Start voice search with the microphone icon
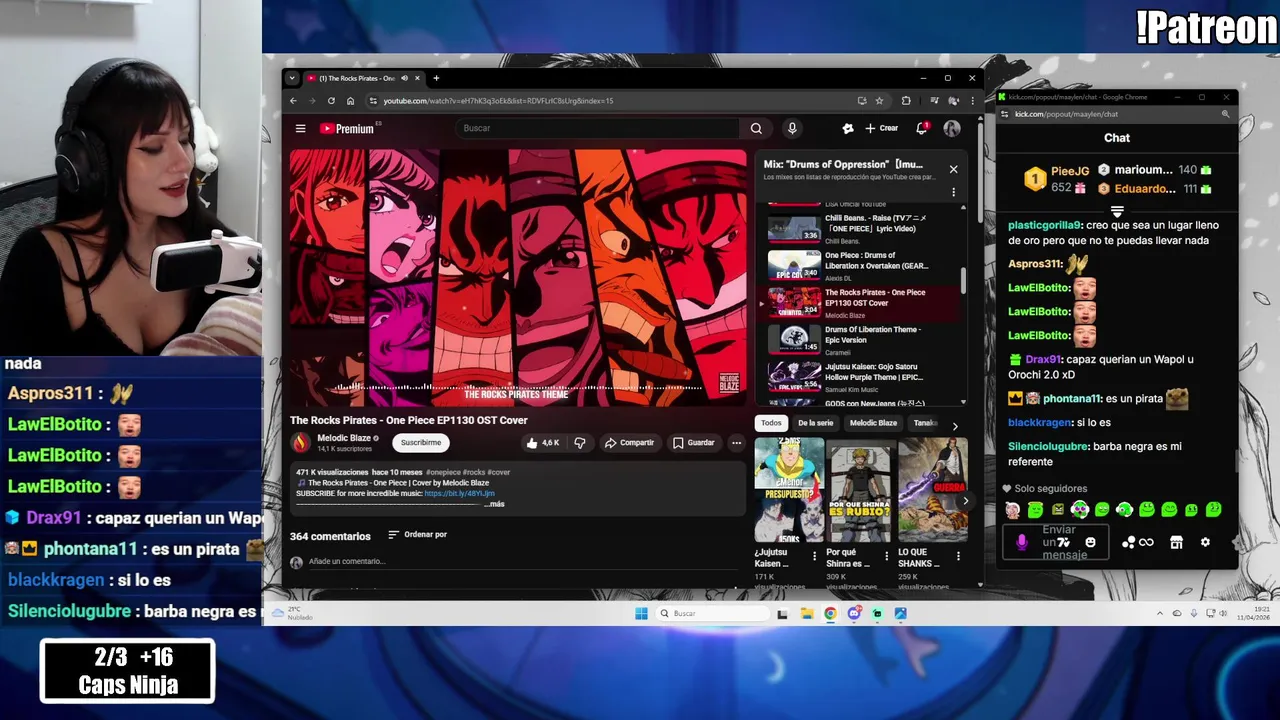 (x=792, y=128)
